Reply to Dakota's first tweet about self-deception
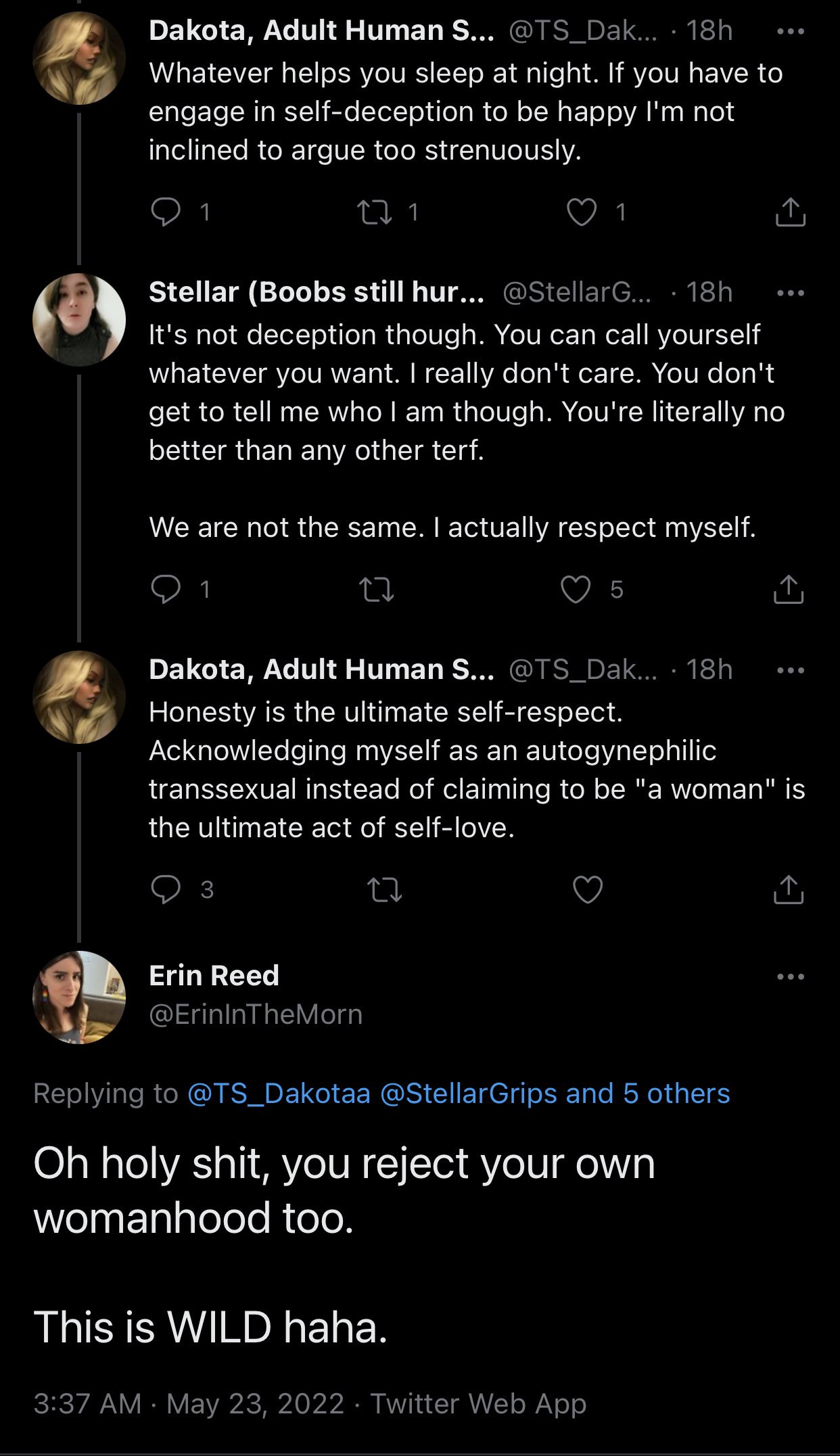 (x=166, y=212)
